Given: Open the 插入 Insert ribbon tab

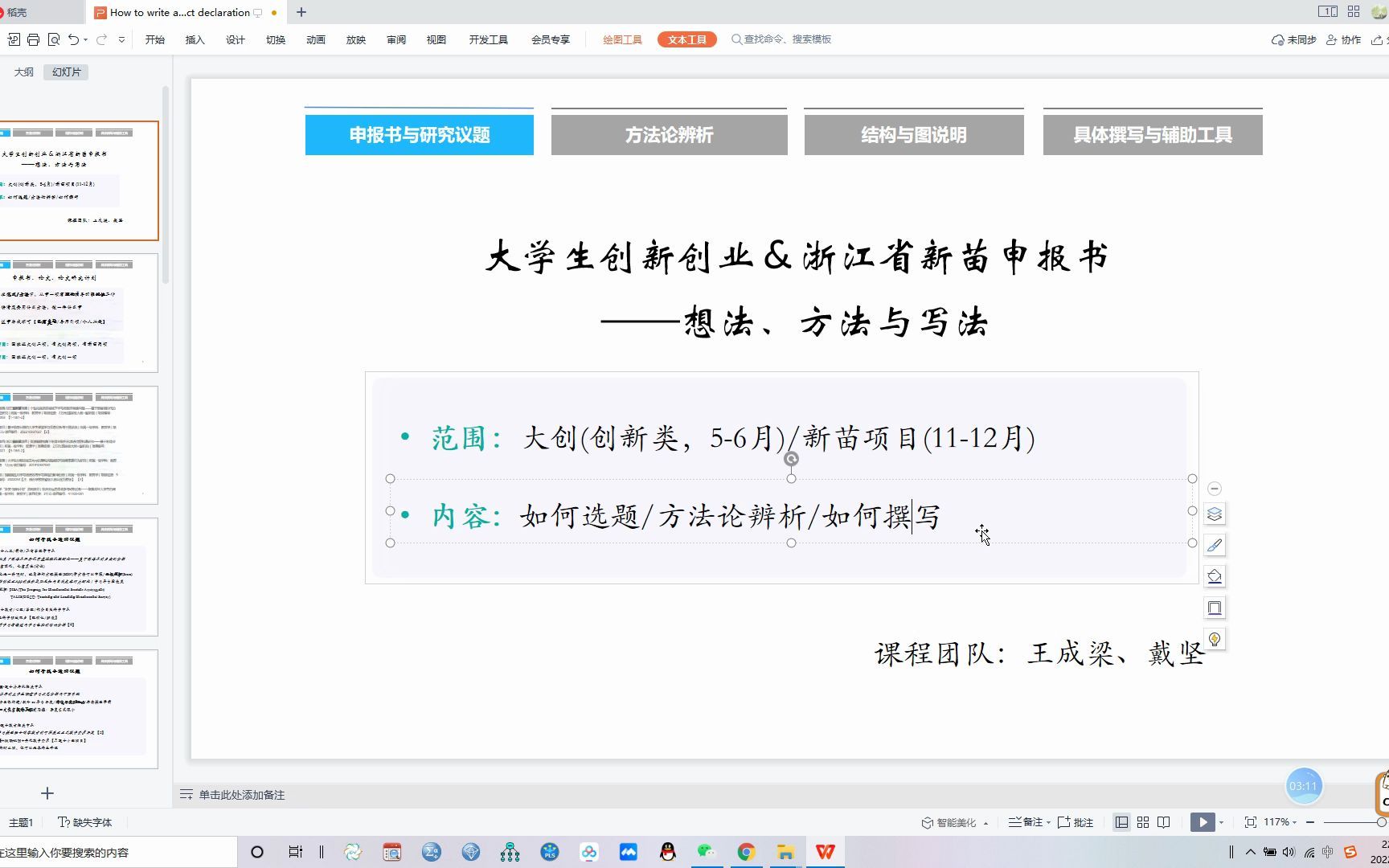Looking at the screenshot, I should click(195, 39).
